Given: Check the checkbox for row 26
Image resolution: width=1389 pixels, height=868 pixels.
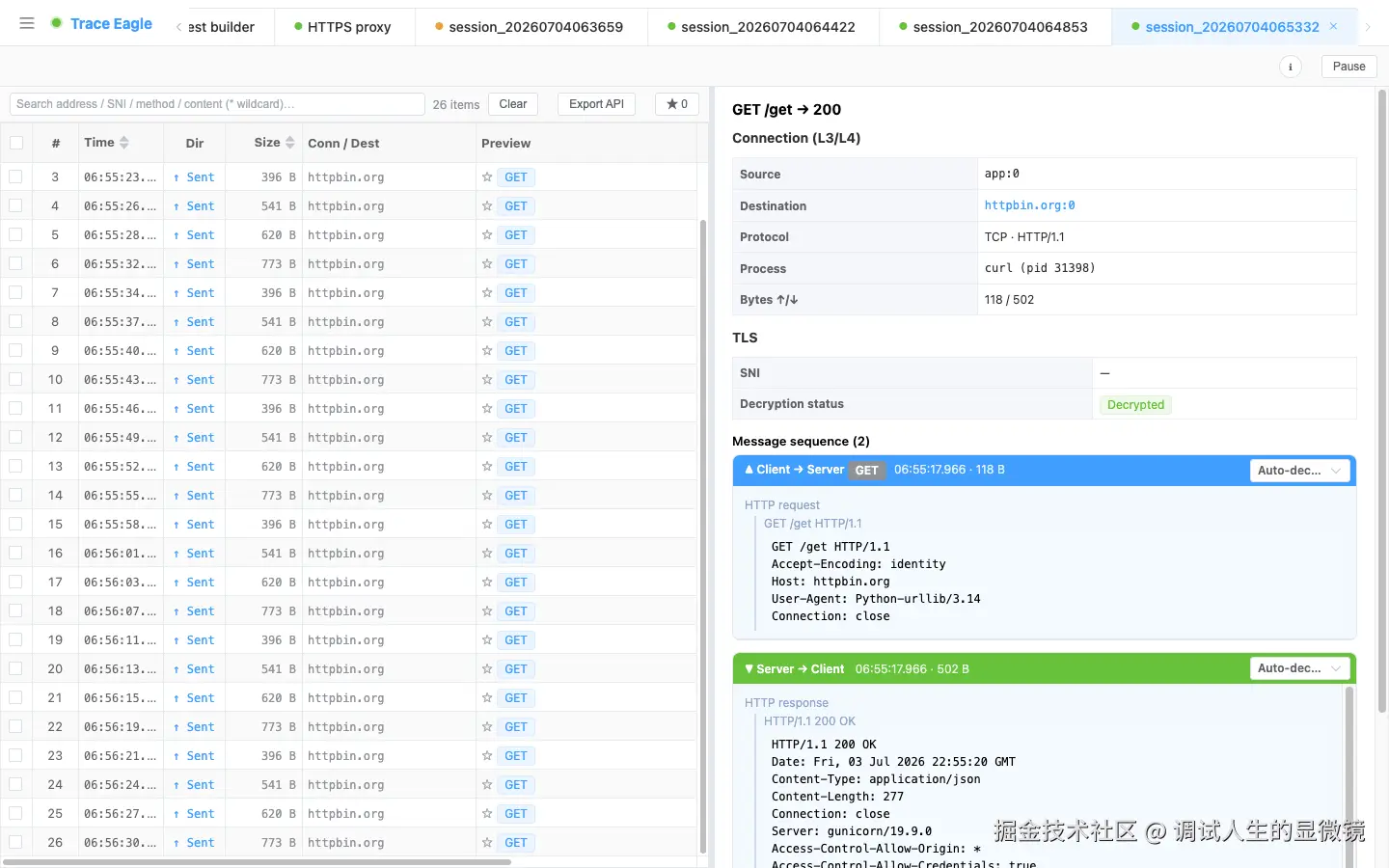Looking at the screenshot, I should coord(16,842).
